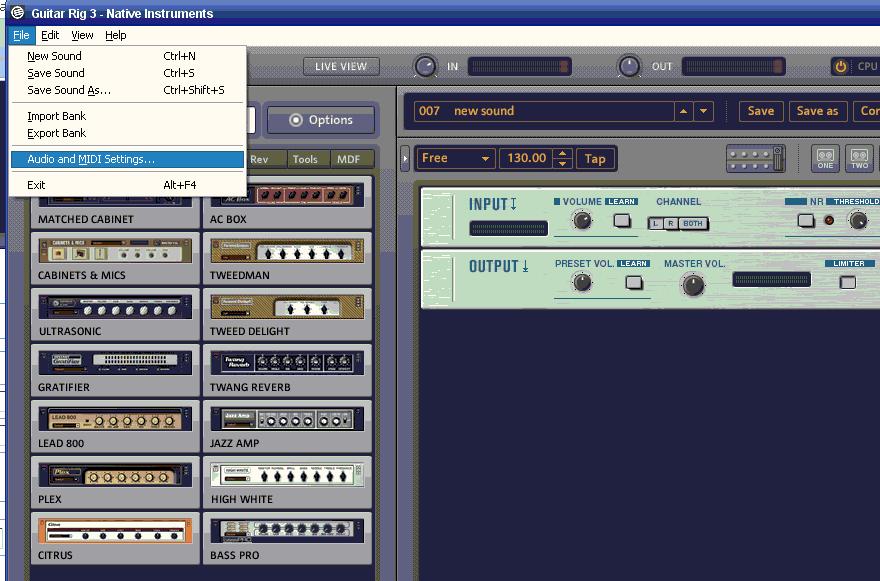Select the Cabinets & Mics component icon

coord(115,250)
